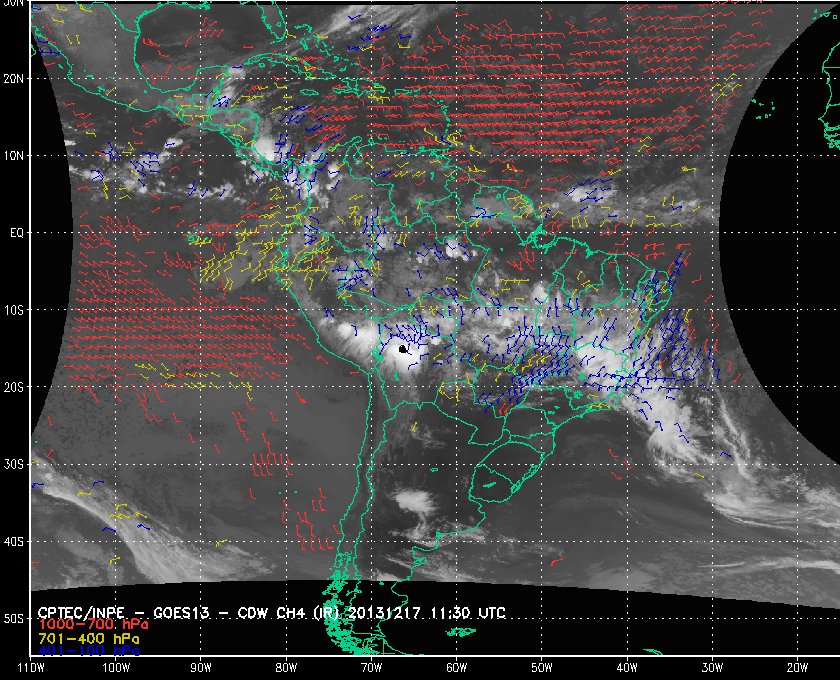This screenshot has width=840, height=680.
Task: Click the 20W longitude label
Action: pos(797,668)
